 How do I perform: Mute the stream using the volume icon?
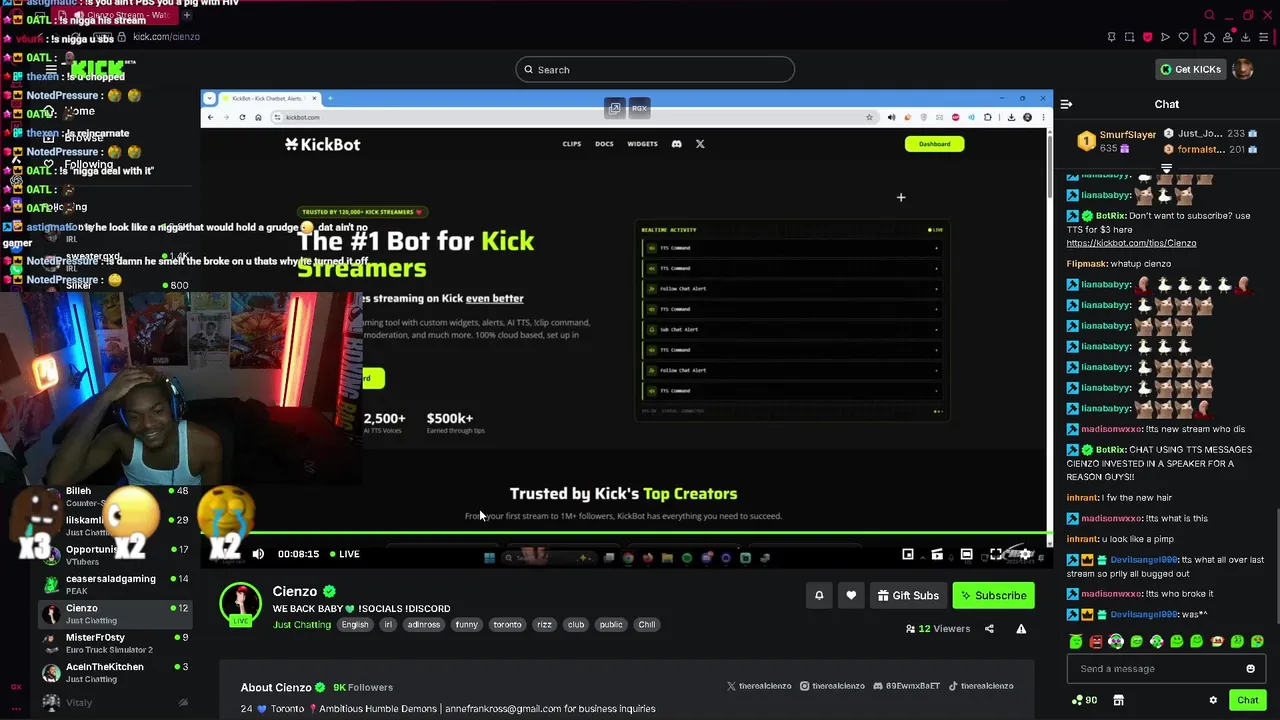tap(258, 554)
